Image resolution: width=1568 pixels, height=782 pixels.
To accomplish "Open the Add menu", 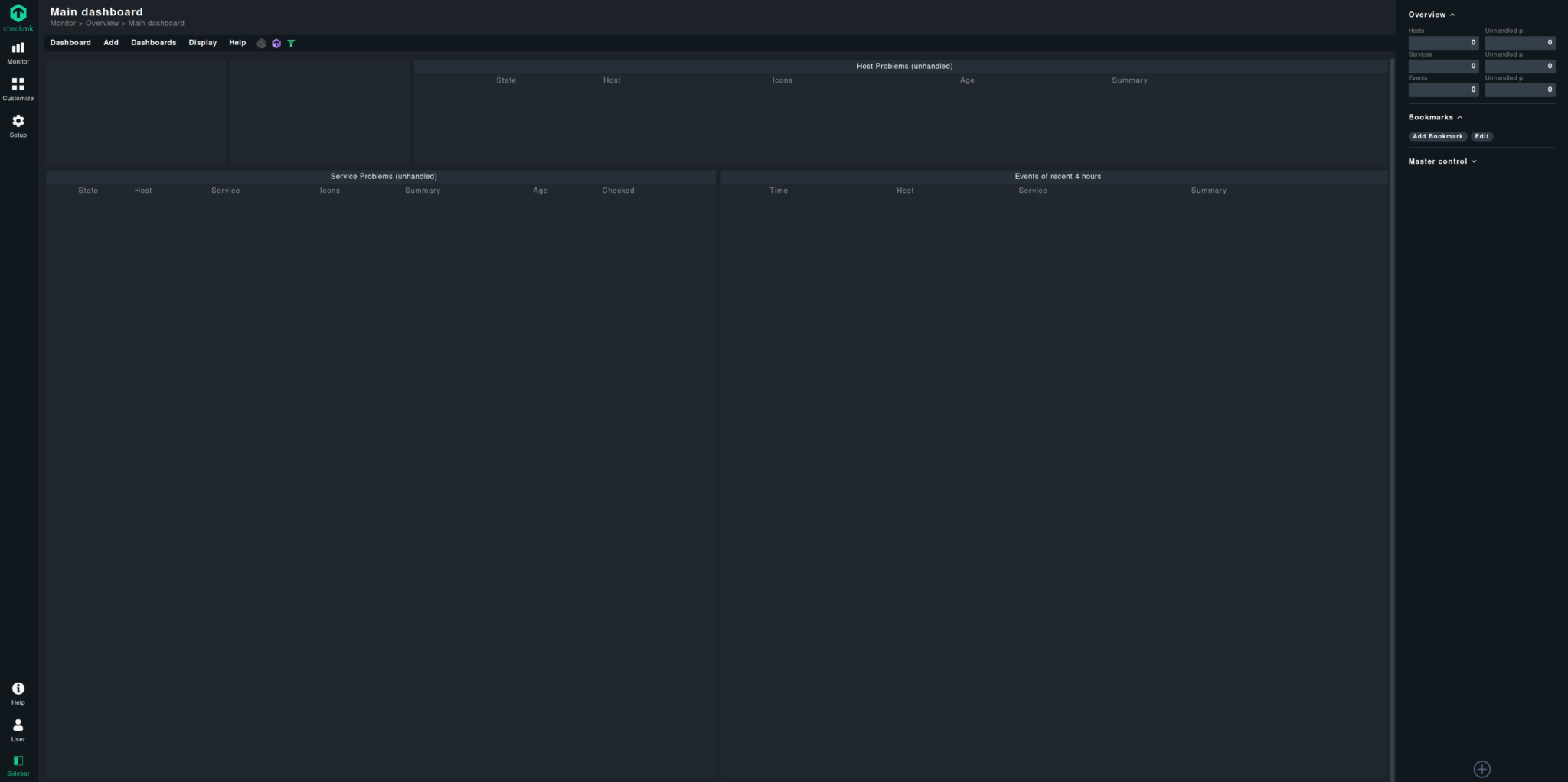I will 111,43.
